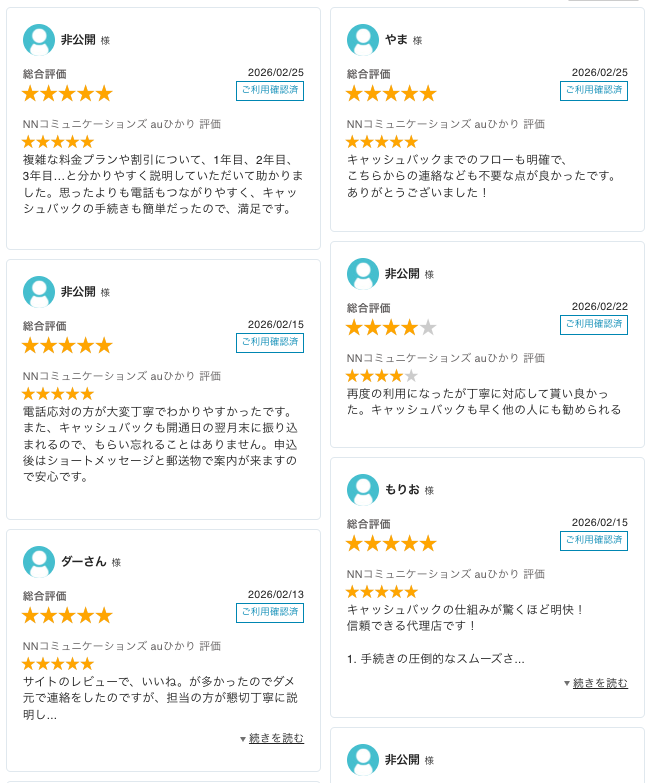Click ご利用確認済 badge on 2026/02/15 非公開 review
Screen dimensions: 655x783
[270, 342]
